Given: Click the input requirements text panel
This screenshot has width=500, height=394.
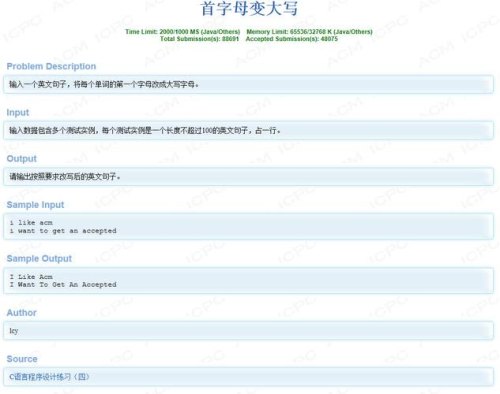Looking at the screenshot, I should [x=248, y=130].
